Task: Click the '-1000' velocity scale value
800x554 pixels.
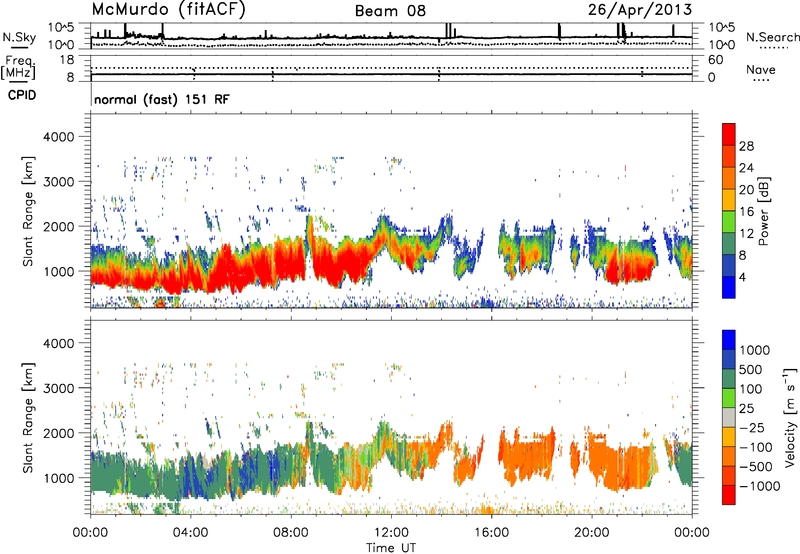Action: click(760, 486)
